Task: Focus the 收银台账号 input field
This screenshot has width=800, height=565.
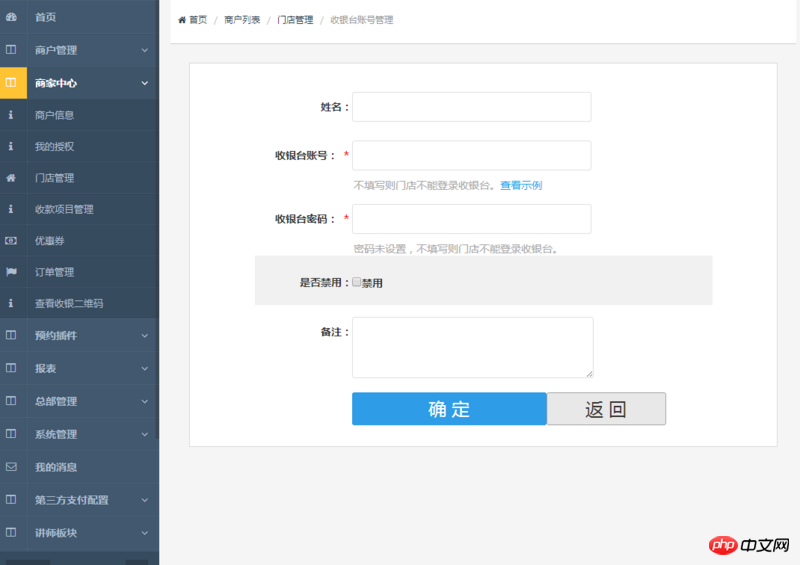Action: coord(471,155)
